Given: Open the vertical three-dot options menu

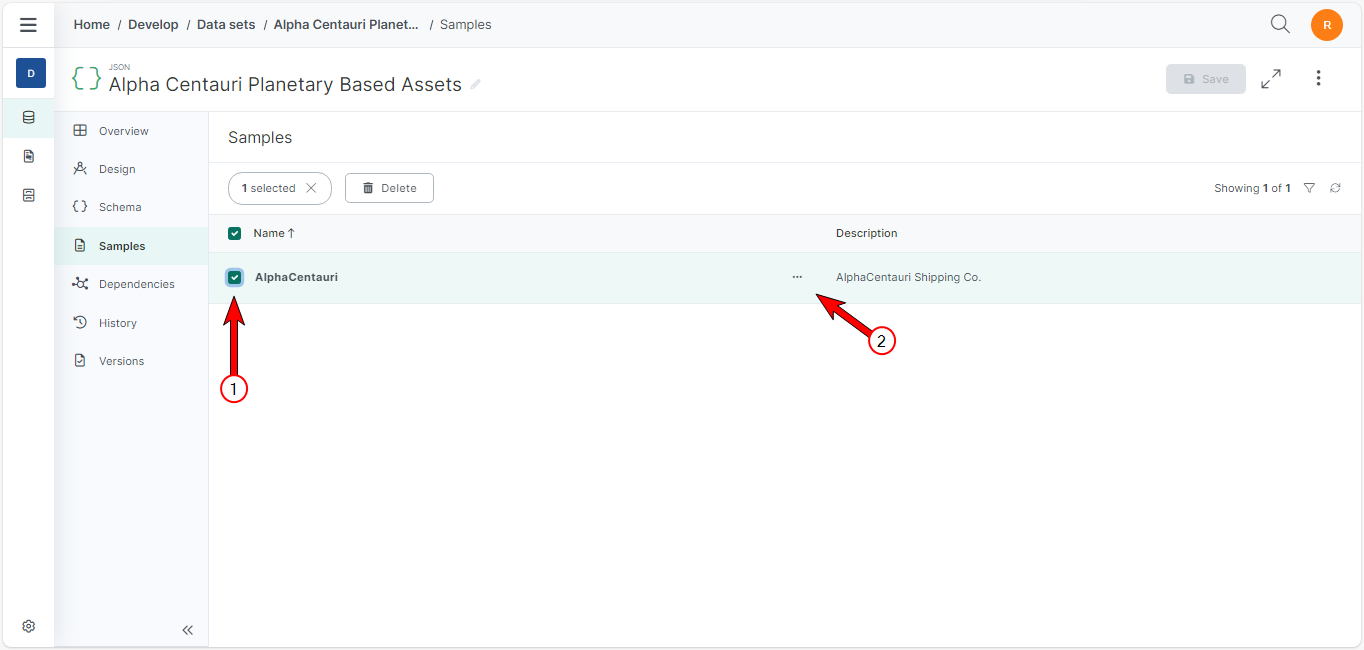Looking at the screenshot, I should pyautogui.click(x=1319, y=78).
